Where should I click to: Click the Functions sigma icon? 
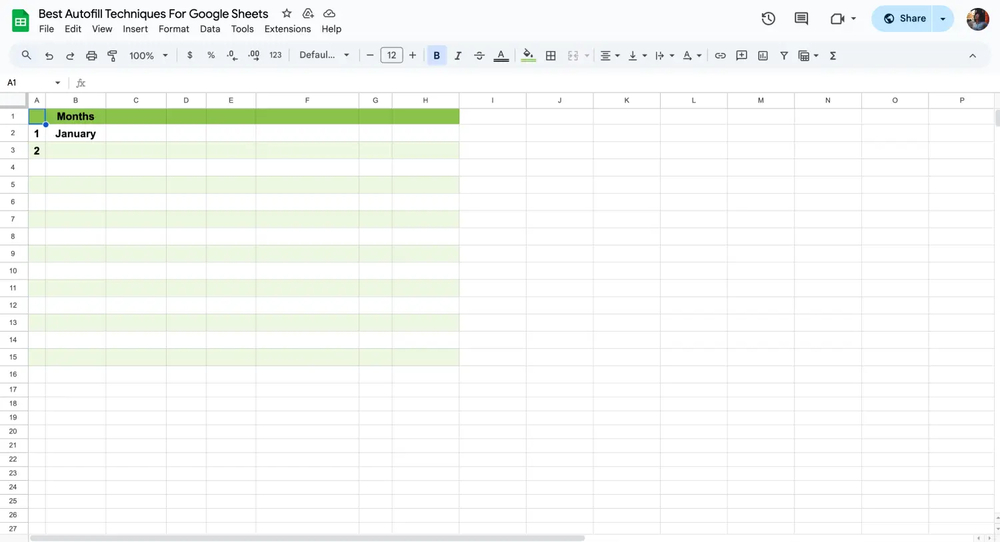[833, 56]
